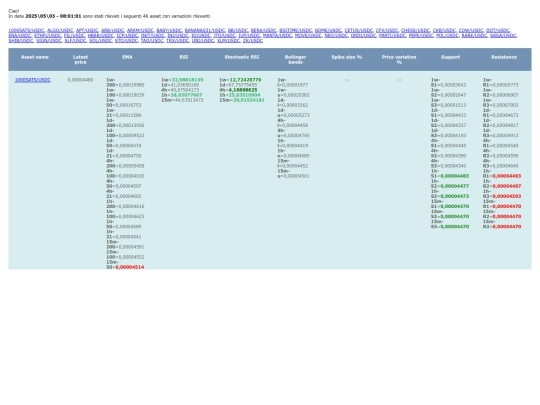Click the TAO/USDC link

click(x=152, y=41)
